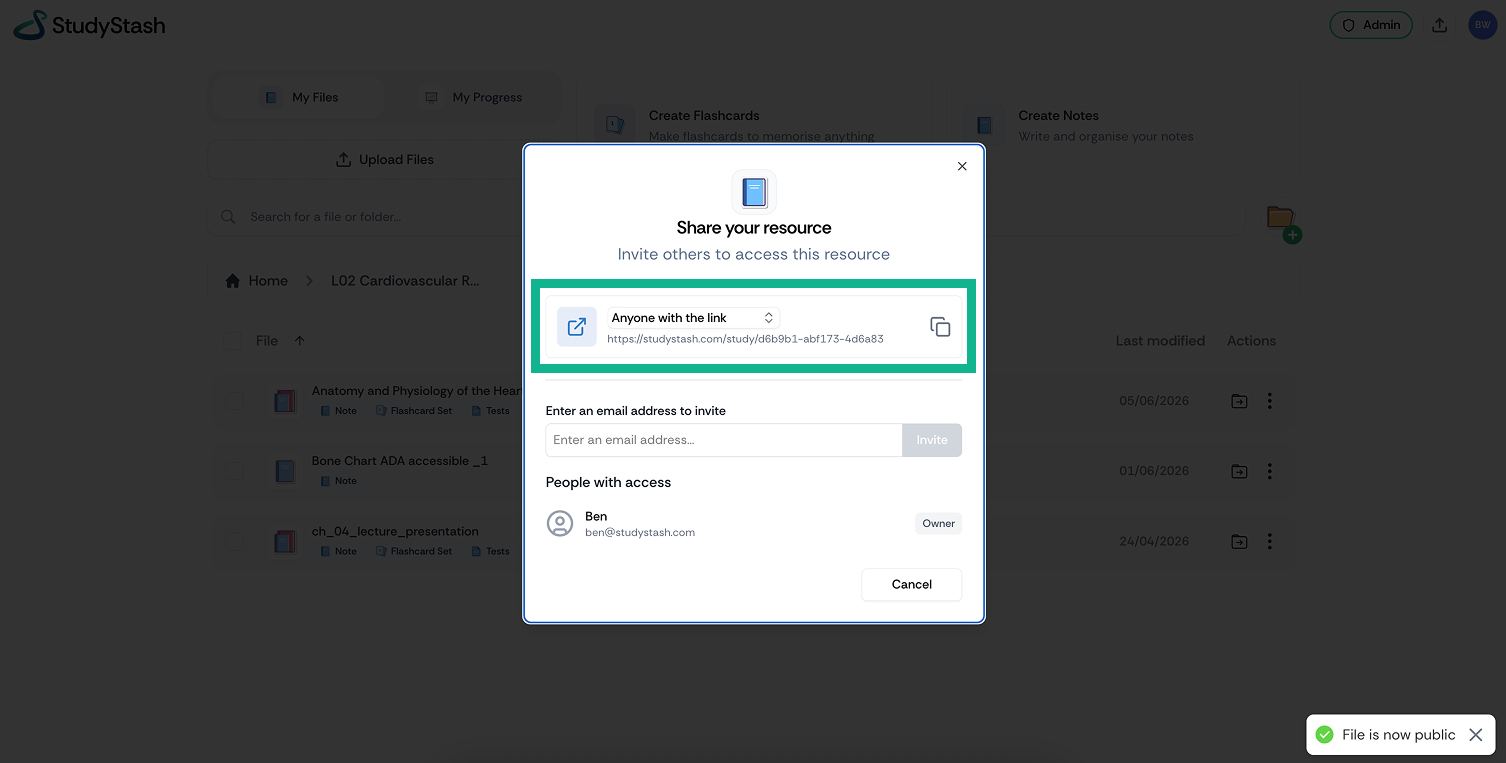
Task: Move the 24/04/2026 file to folder
Action: 1239,541
